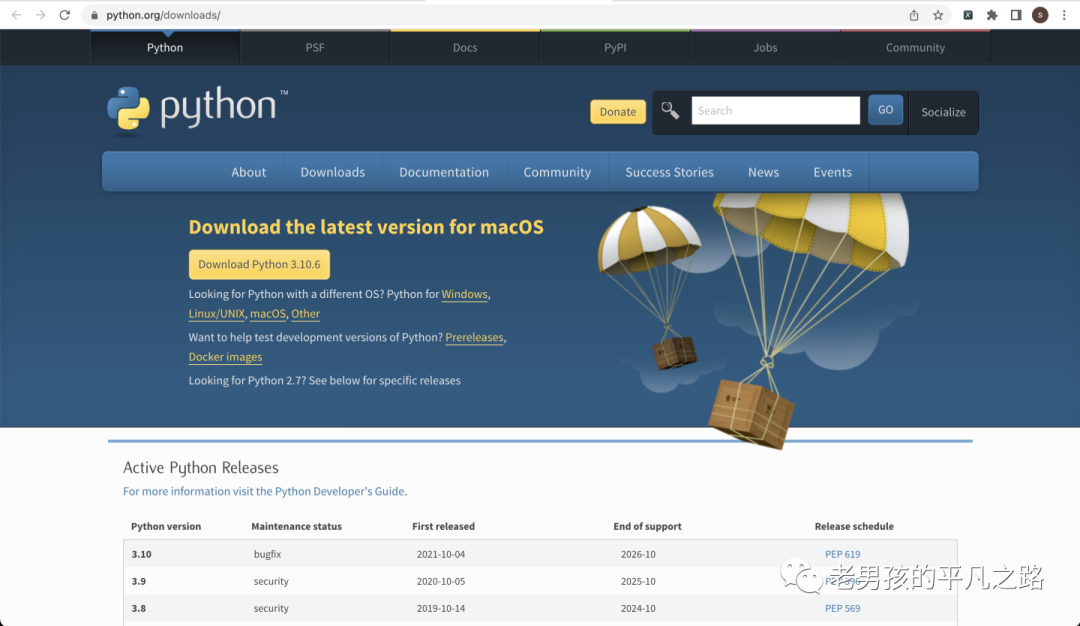Open About in main navigation
The width and height of the screenshot is (1080, 626).
(x=249, y=172)
